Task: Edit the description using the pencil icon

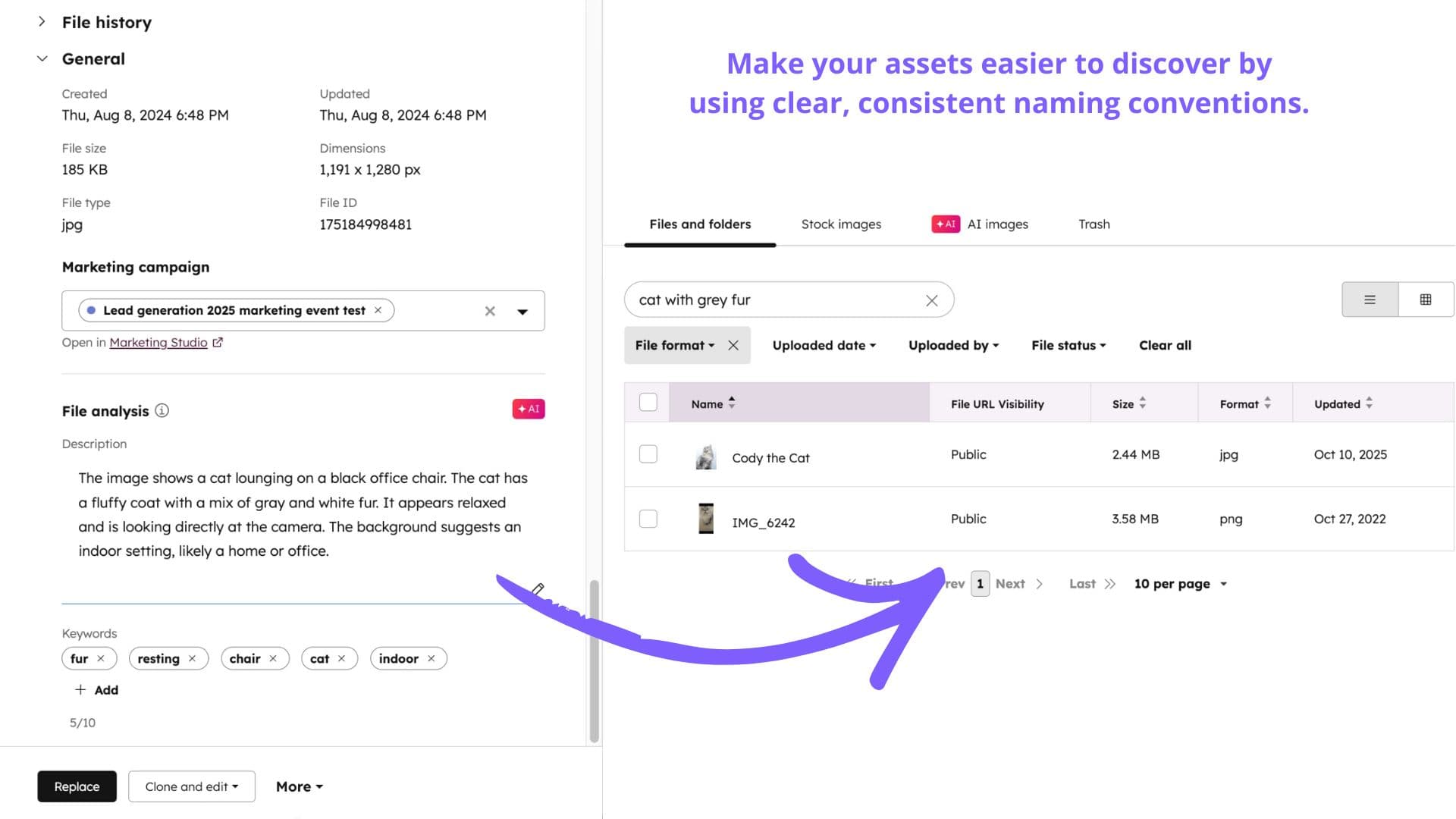Action: pos(539,589)
